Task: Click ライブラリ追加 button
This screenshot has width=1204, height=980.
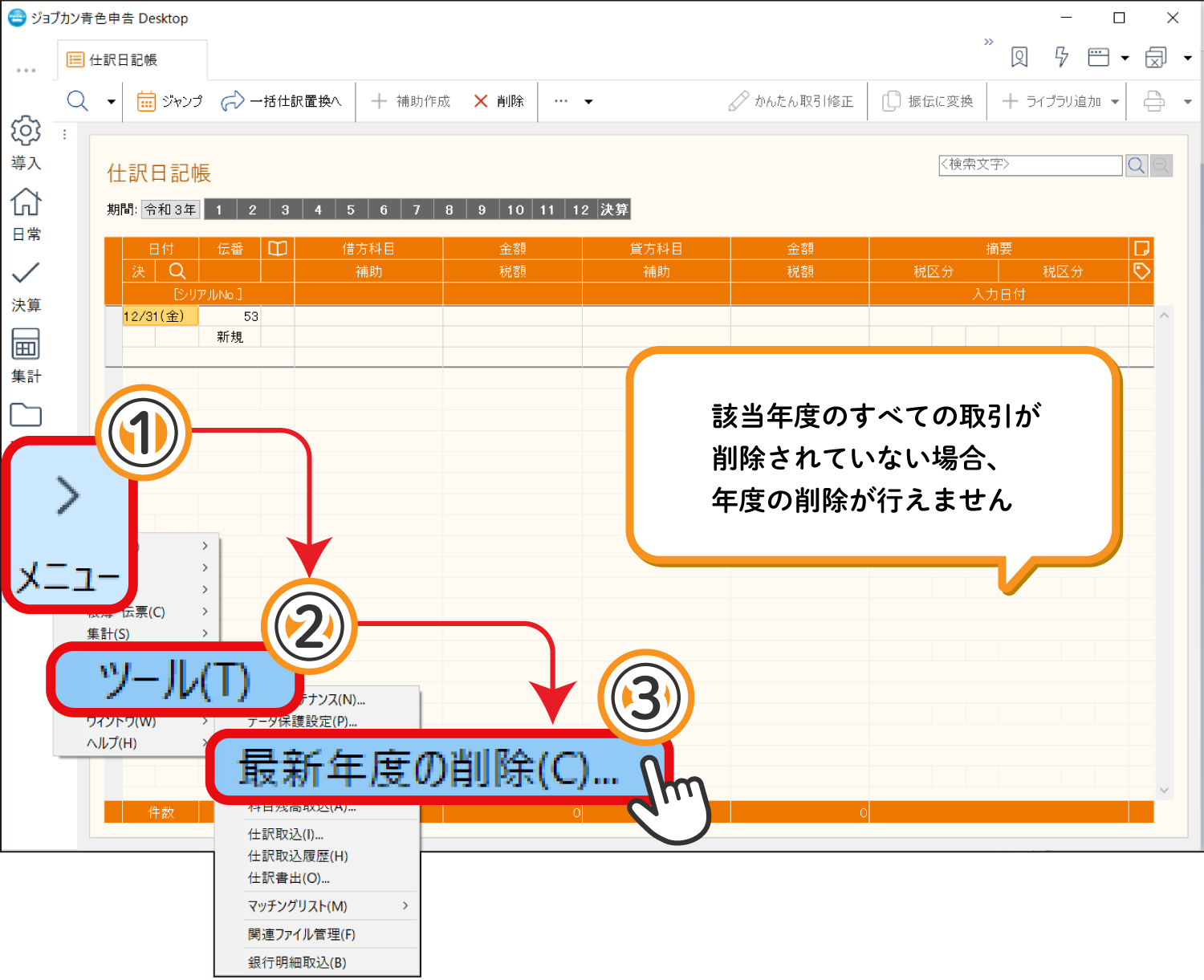Action: click(x=1051, y=101)
